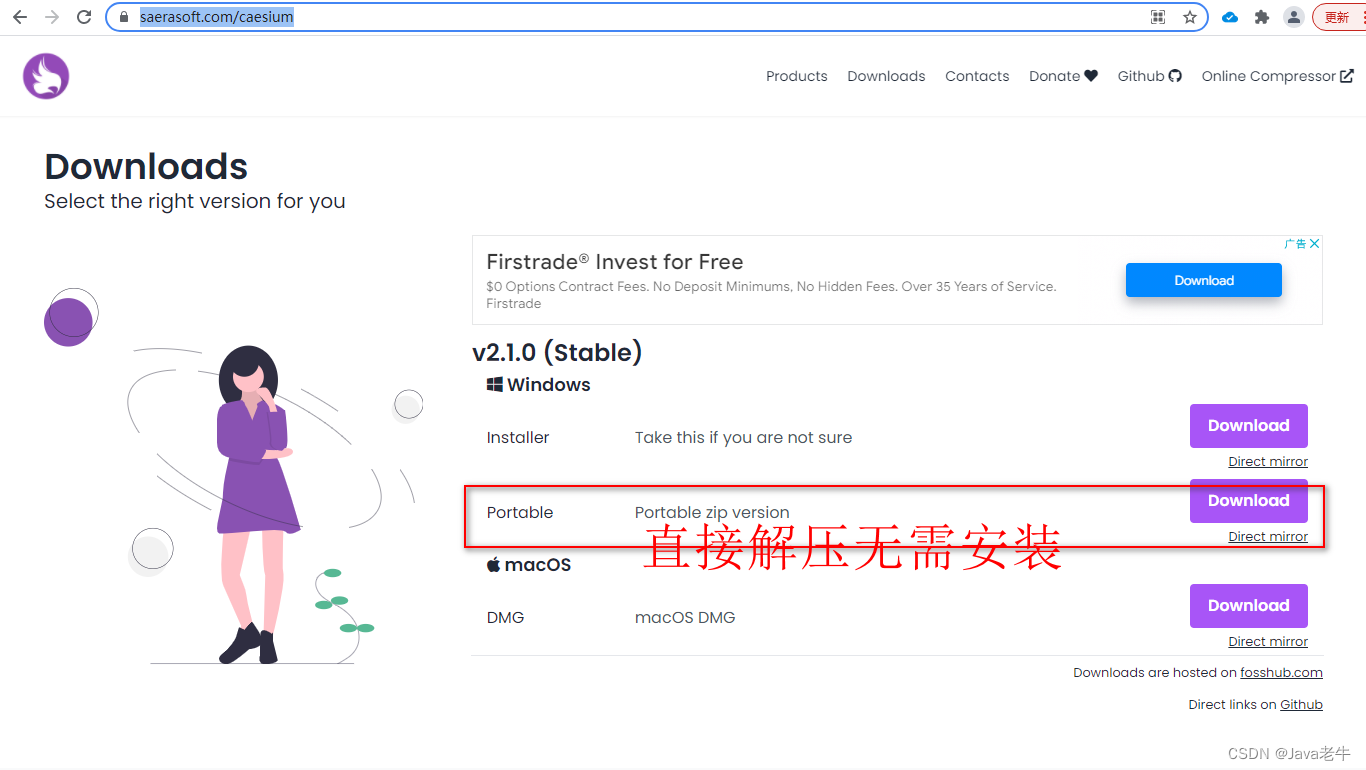Open the extensions puzzle icon
The width and height of the screenshot is (1366, 770).
click(x=1262, y=17)
